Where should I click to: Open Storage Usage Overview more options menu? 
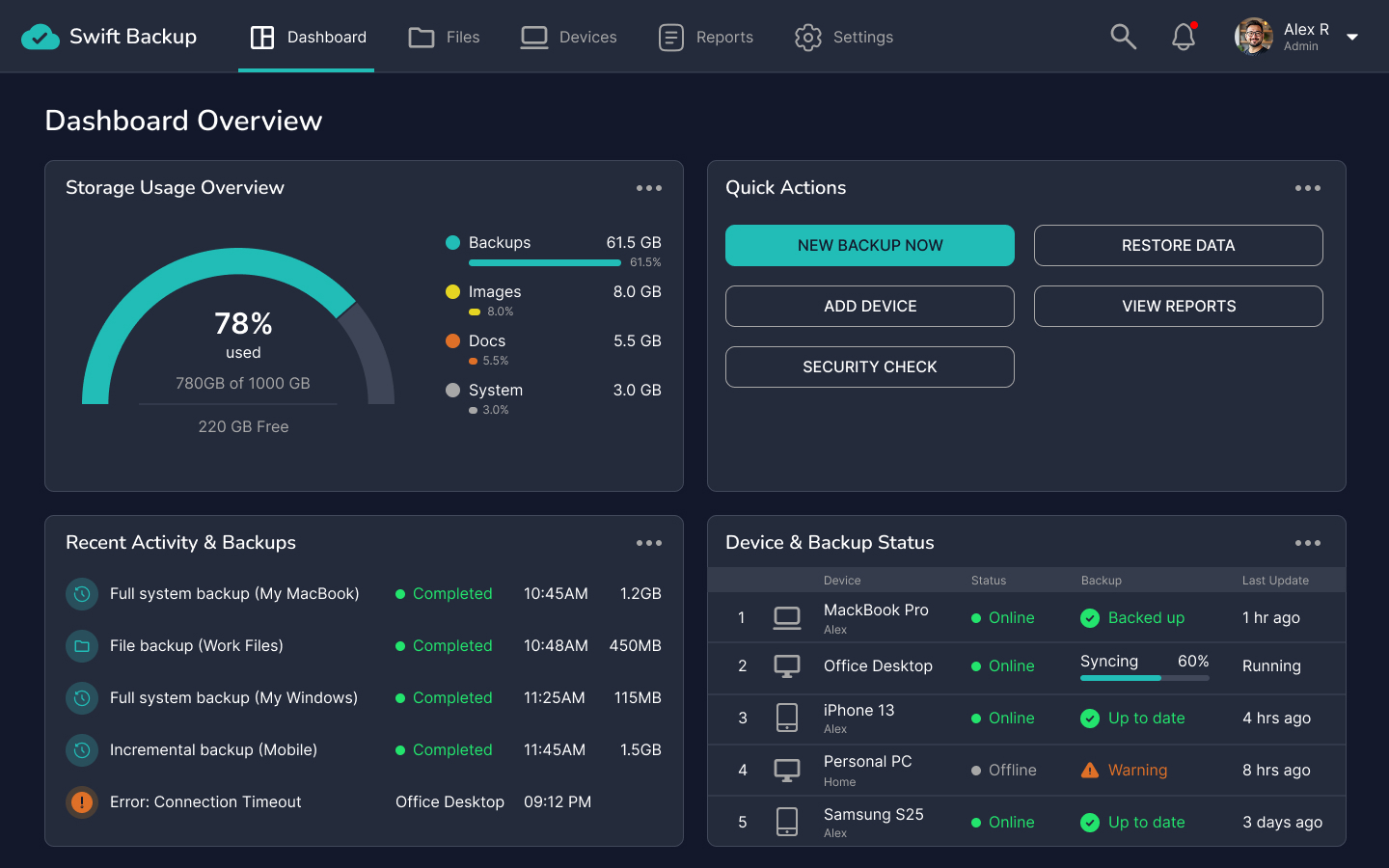point(649,188)
